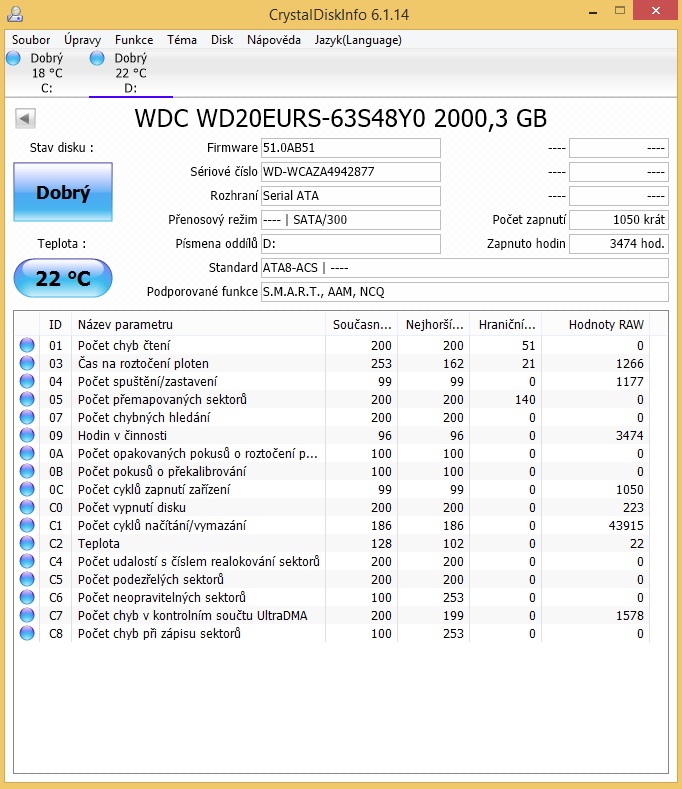Click status orb of row 05 Počet přemapovaných sektorů

click(27, 400)
